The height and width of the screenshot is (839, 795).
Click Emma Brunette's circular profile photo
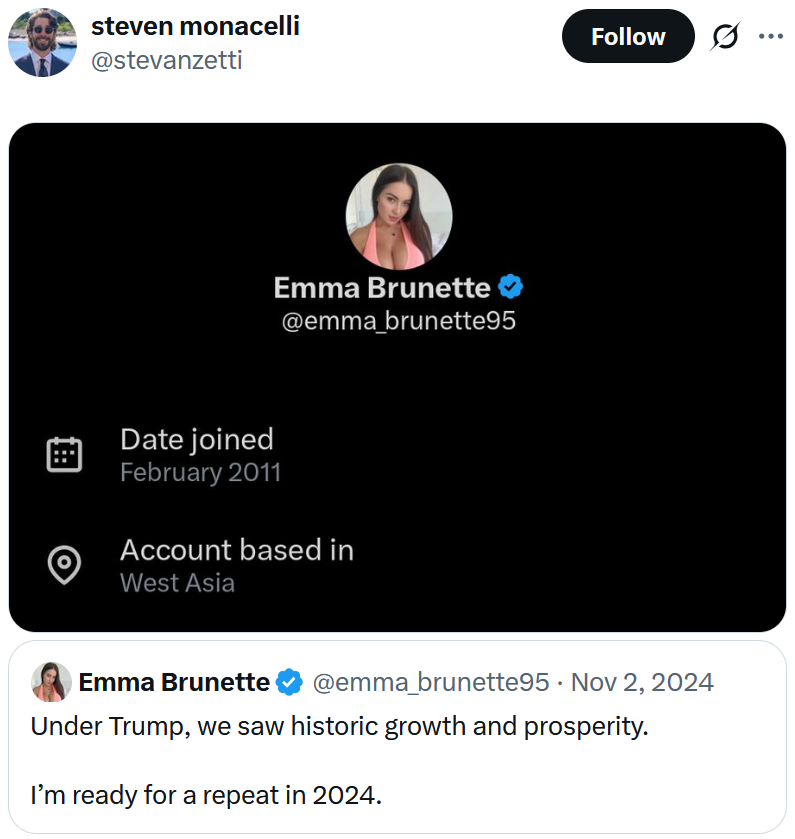click(x=399, y=216)
